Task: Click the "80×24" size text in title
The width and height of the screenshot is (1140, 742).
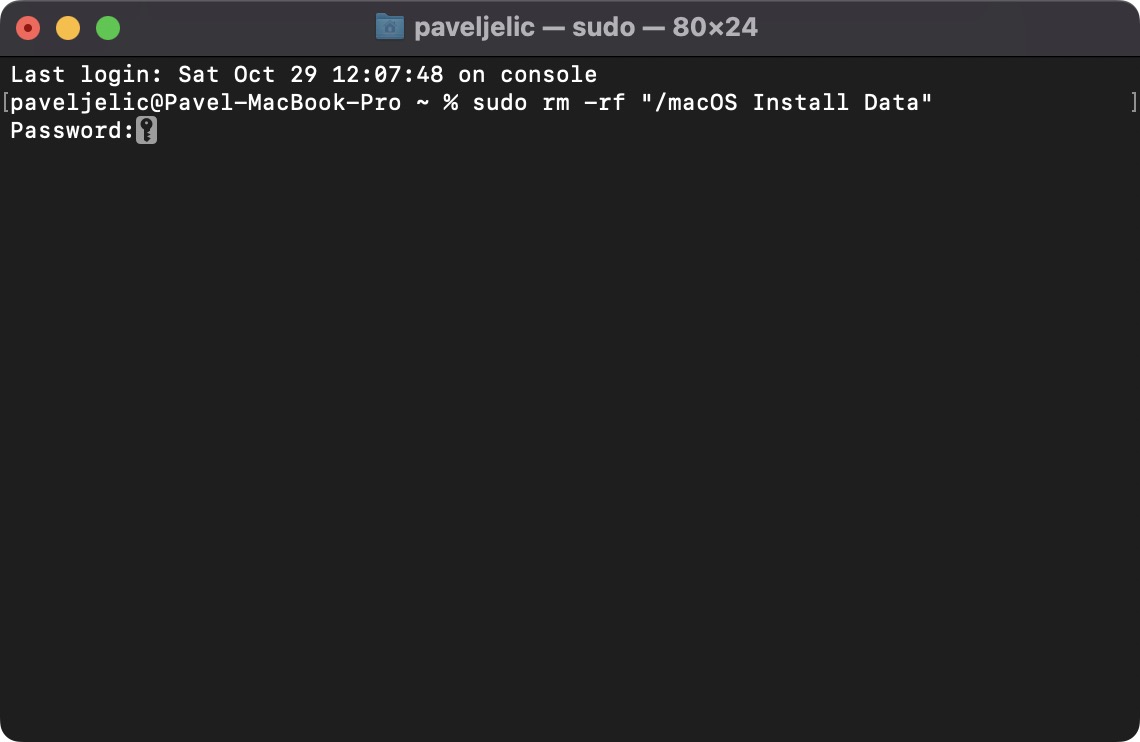Action: (x=714, y=27)
